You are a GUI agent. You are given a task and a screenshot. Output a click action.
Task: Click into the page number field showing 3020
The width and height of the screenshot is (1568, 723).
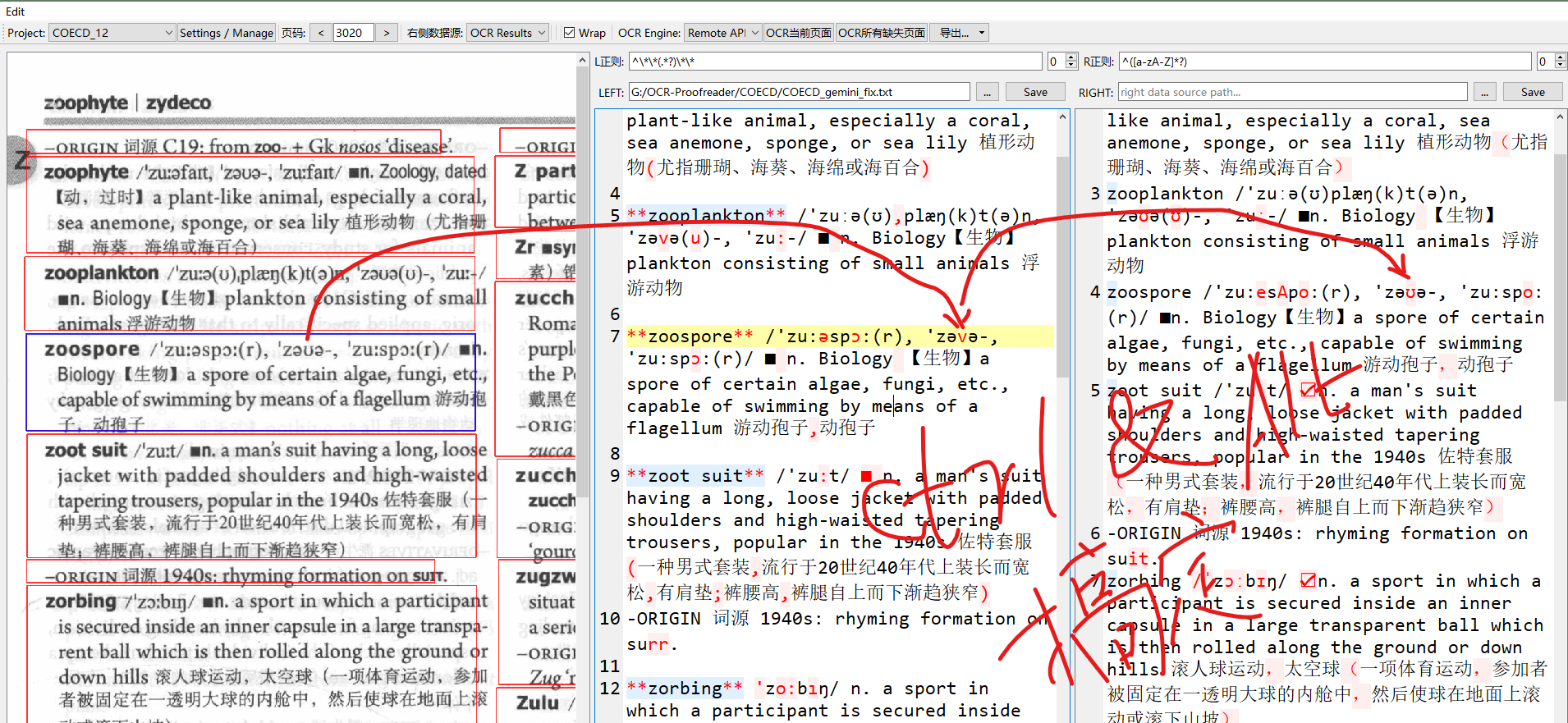coord(353,33)
